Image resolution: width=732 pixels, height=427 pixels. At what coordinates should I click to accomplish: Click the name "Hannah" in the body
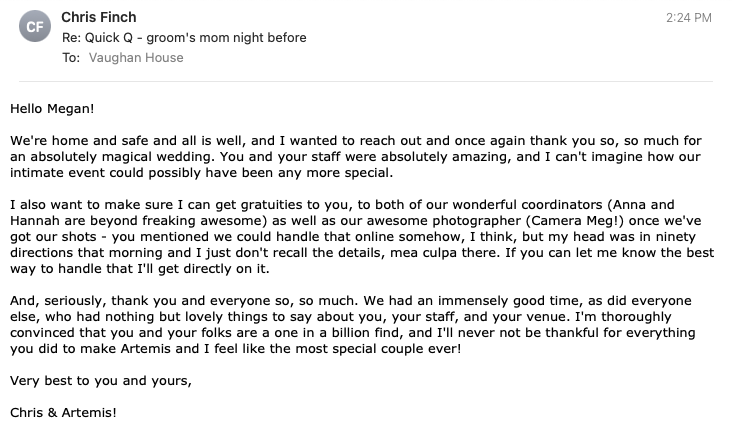pos(35,221)
